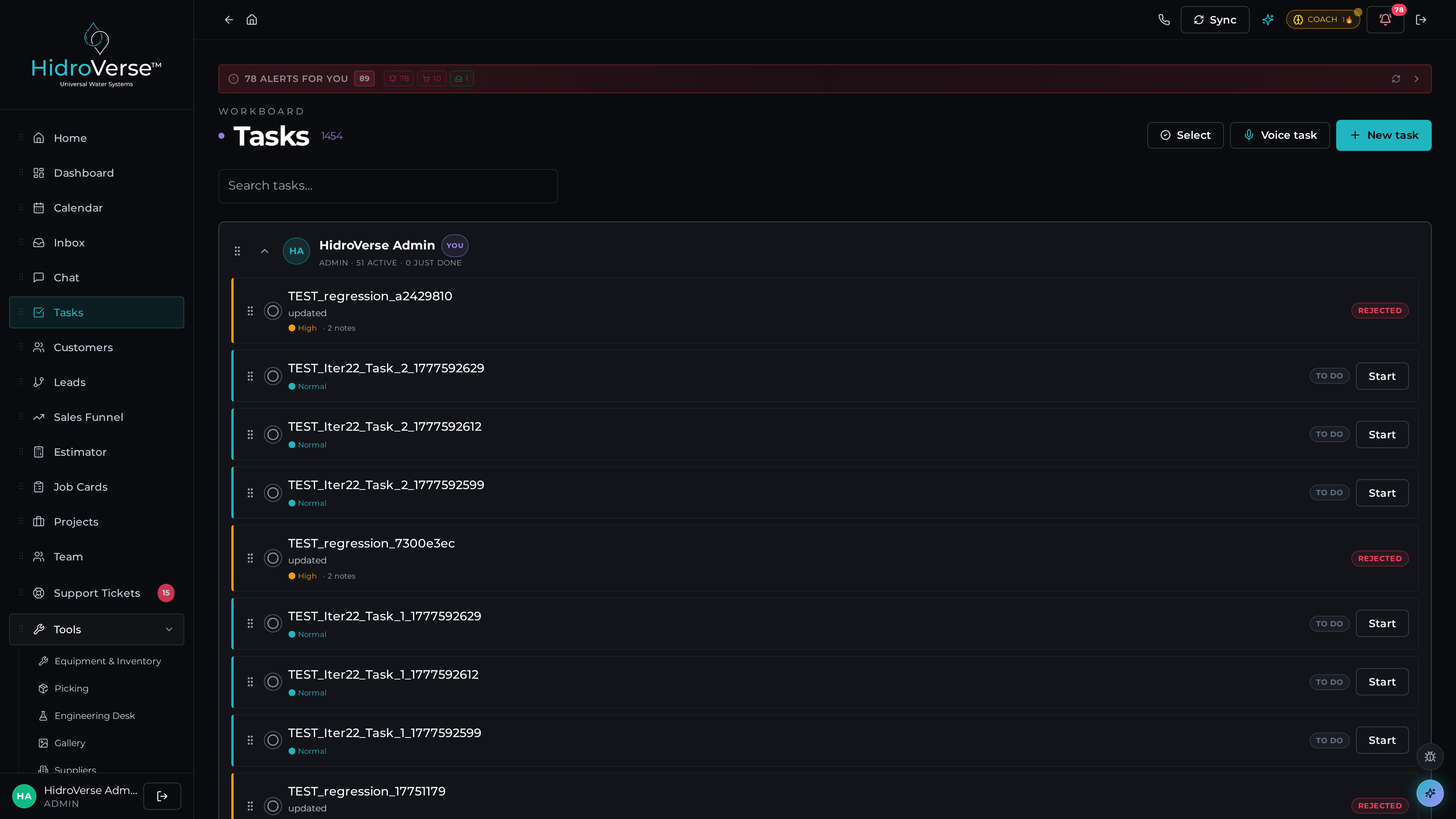Click the HA avatar in the sidebar footer
Viewport: 1456px width, 819px height.
click(x=24, y=796)
